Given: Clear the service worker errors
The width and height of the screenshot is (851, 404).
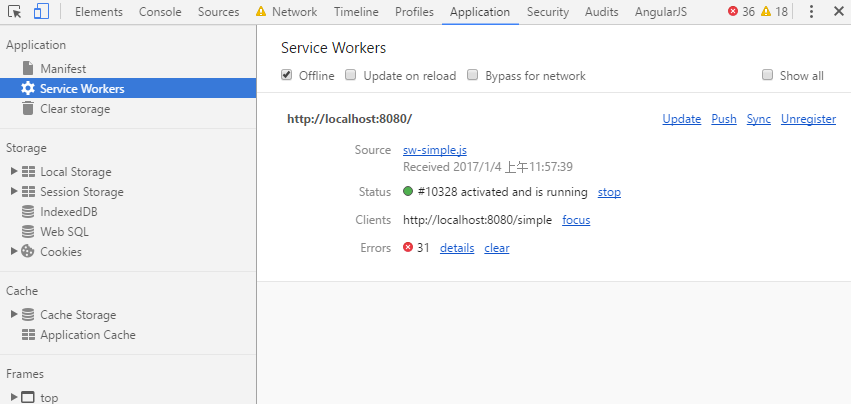Looking at the screenshot, I should tap(497, 248).
